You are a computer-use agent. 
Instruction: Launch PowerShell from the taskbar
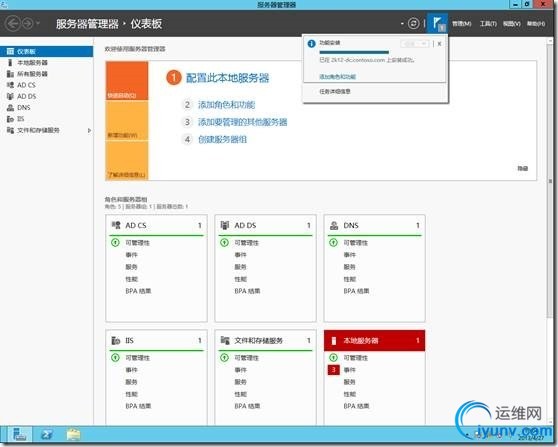click(47, 434)
